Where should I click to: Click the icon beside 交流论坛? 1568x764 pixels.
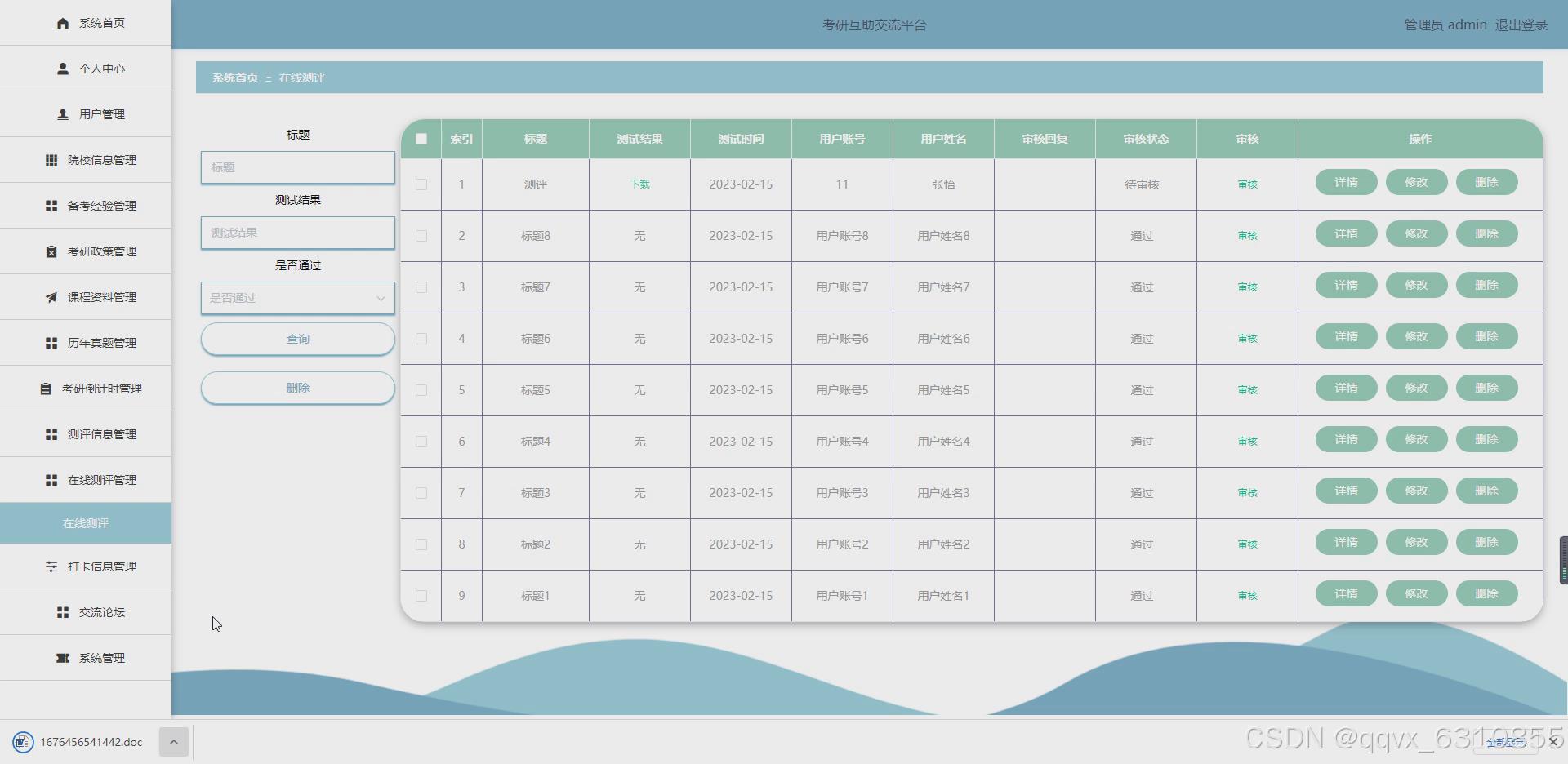pyautogui.click(x=63, y=612)
